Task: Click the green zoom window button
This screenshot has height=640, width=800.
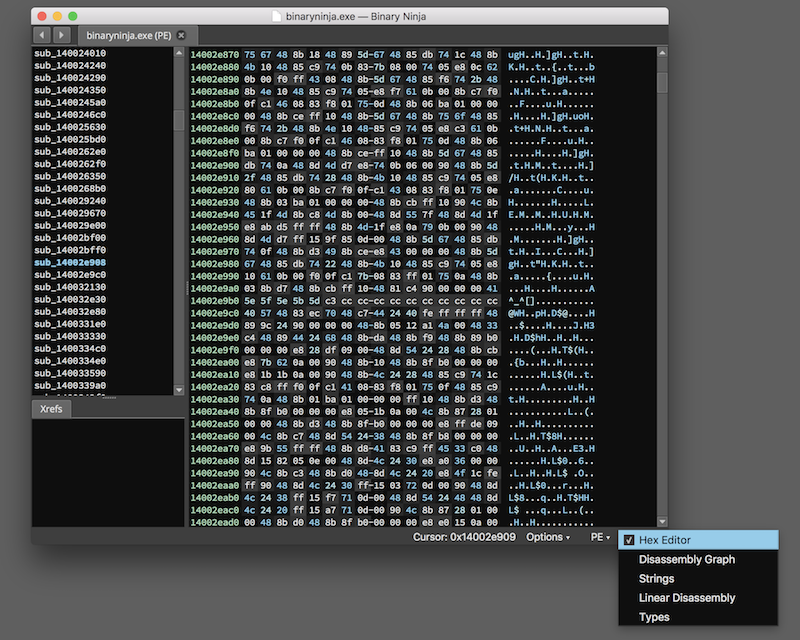Action: (73, 16)
